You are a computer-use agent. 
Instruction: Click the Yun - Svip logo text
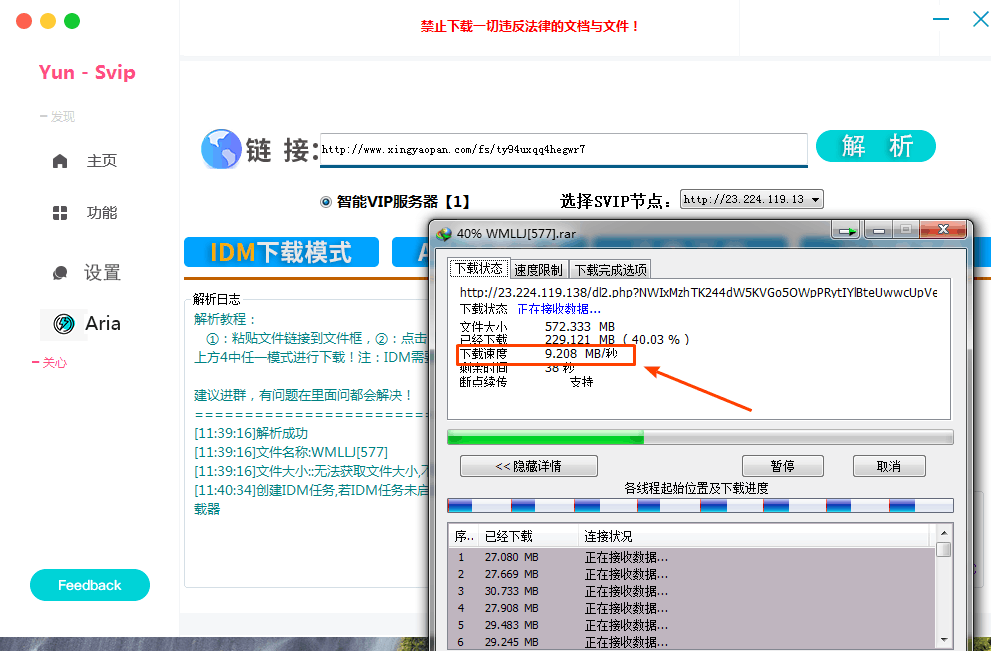(x=87, y=73)
